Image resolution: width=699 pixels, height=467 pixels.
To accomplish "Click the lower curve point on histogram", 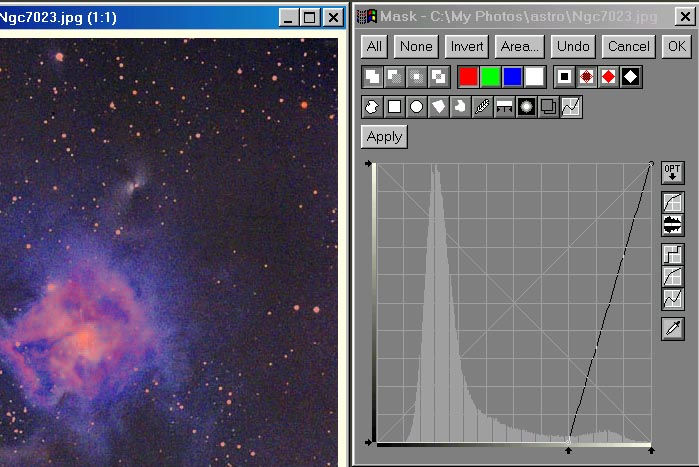I will [x=569, y=440].
